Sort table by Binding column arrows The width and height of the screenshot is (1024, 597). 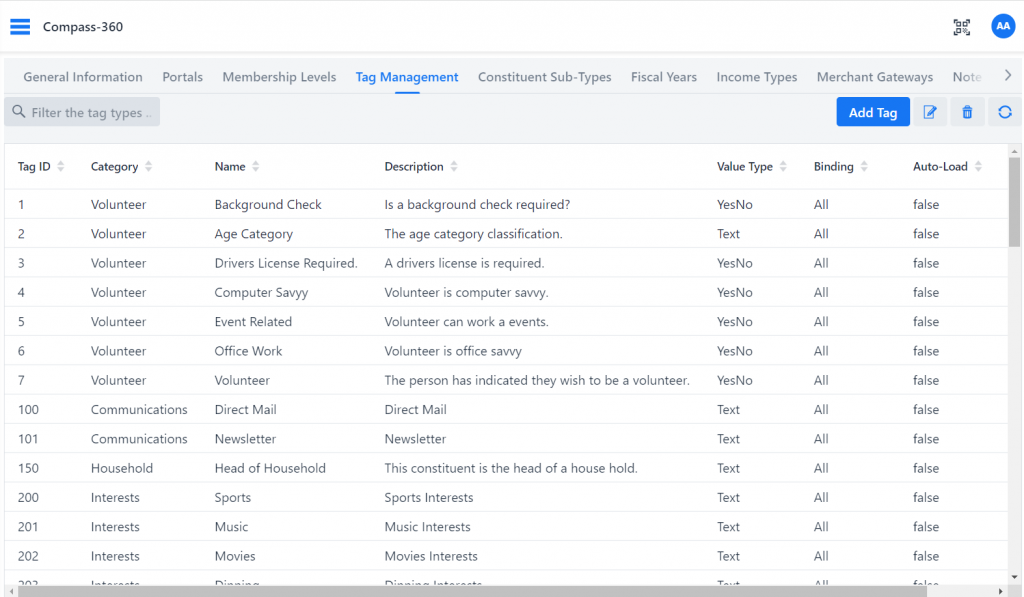tap(864, 166)
